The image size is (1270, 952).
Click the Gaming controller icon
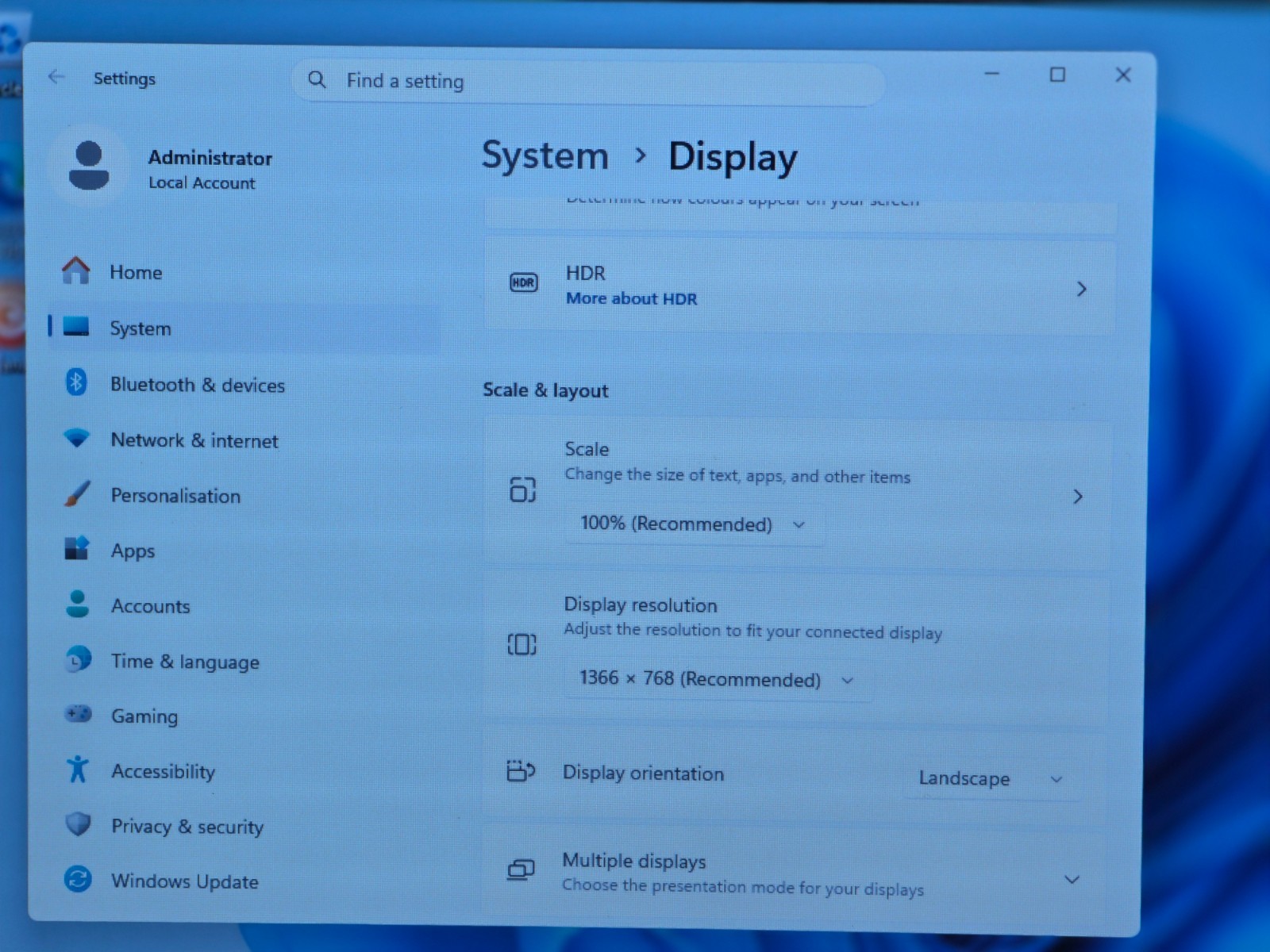tap(78, 715)
